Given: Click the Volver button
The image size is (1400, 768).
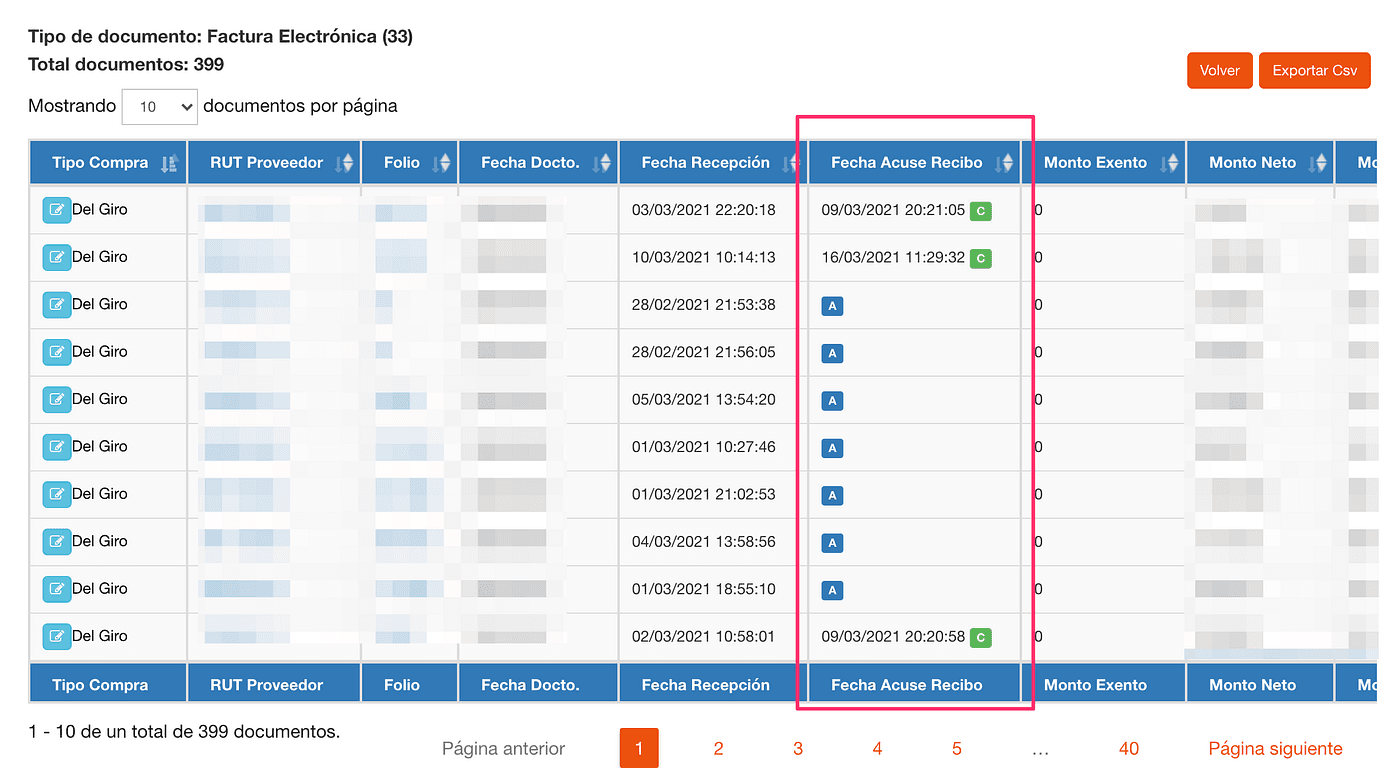Looking at the screenshot, I should [x=1220, y=70].
